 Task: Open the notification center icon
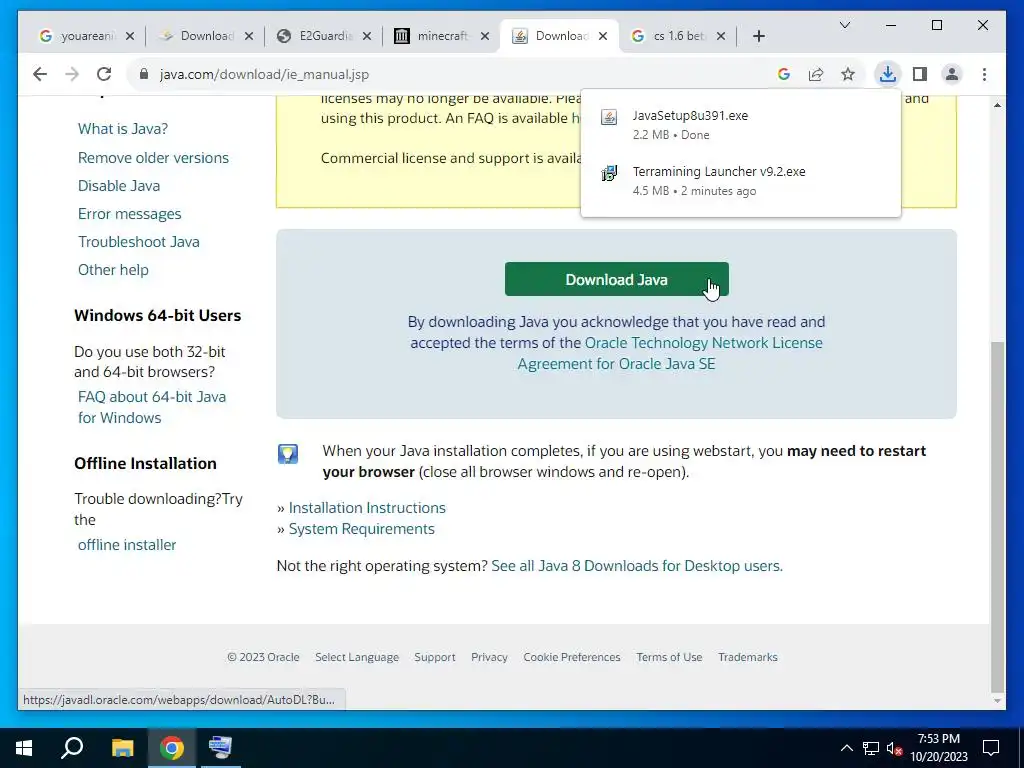pos(991,748)
